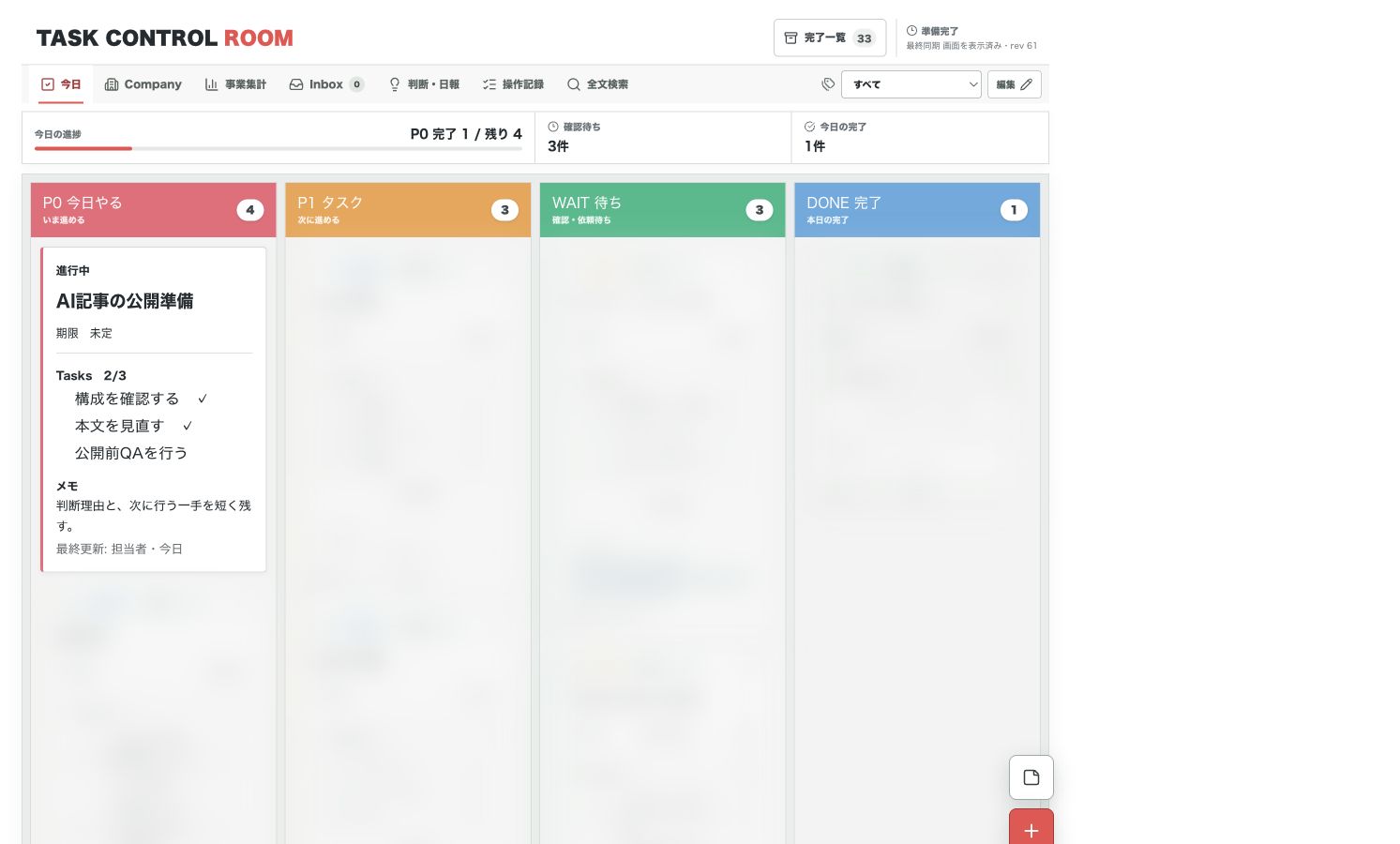Screen dimensions: 1400x844
Task: Click the 確認・依頼待ち subtitle under WAIT
Action: pos(581,220)
